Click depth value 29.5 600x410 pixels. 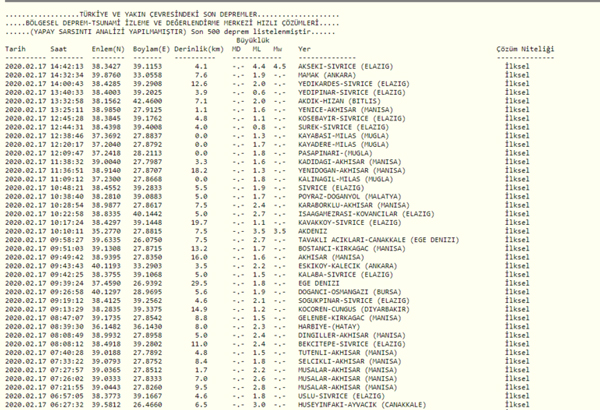pos(199,283)
